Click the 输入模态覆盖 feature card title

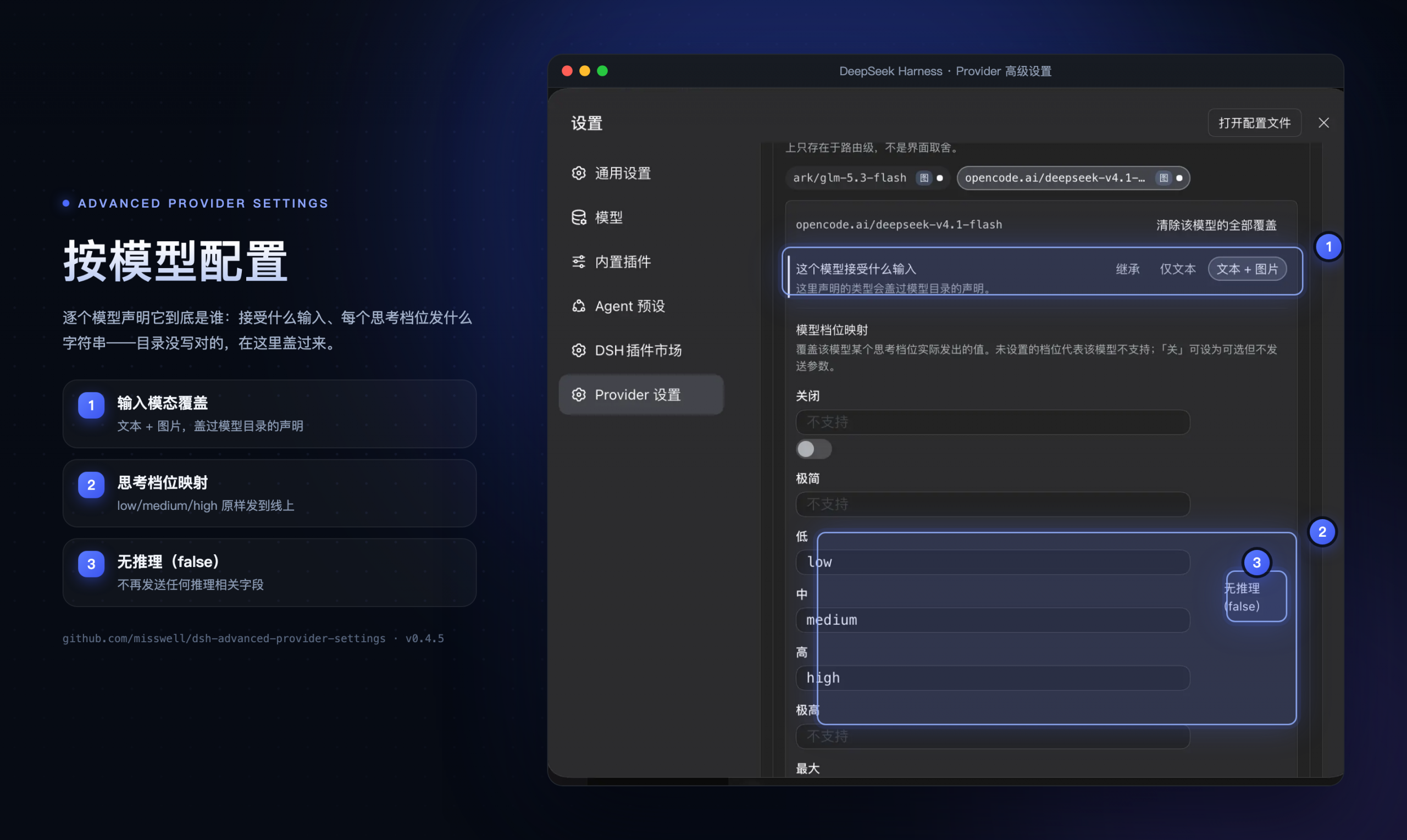click(x=163, y=403)
